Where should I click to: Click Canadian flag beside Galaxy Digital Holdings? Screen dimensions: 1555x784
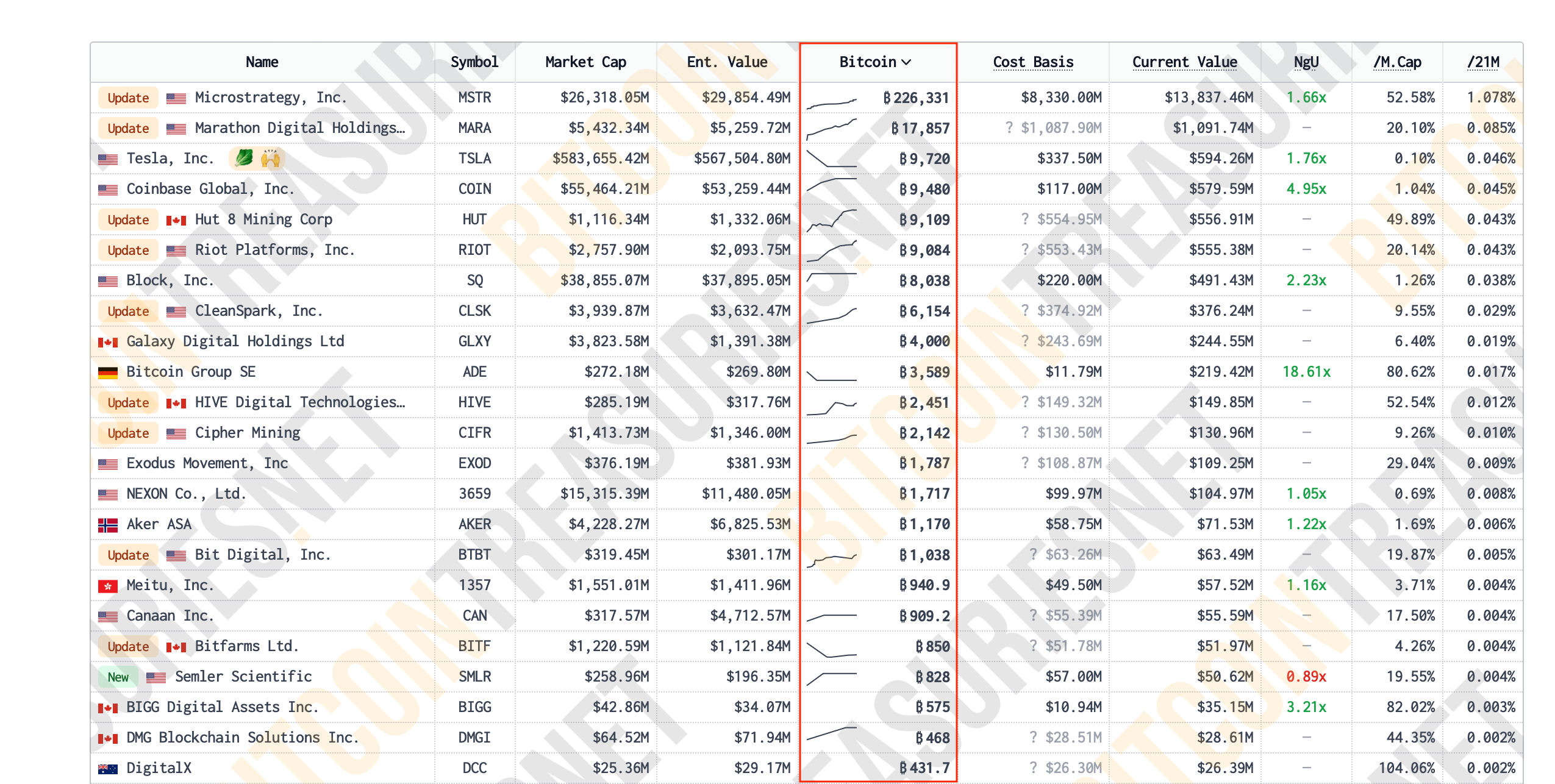[108, 342]
